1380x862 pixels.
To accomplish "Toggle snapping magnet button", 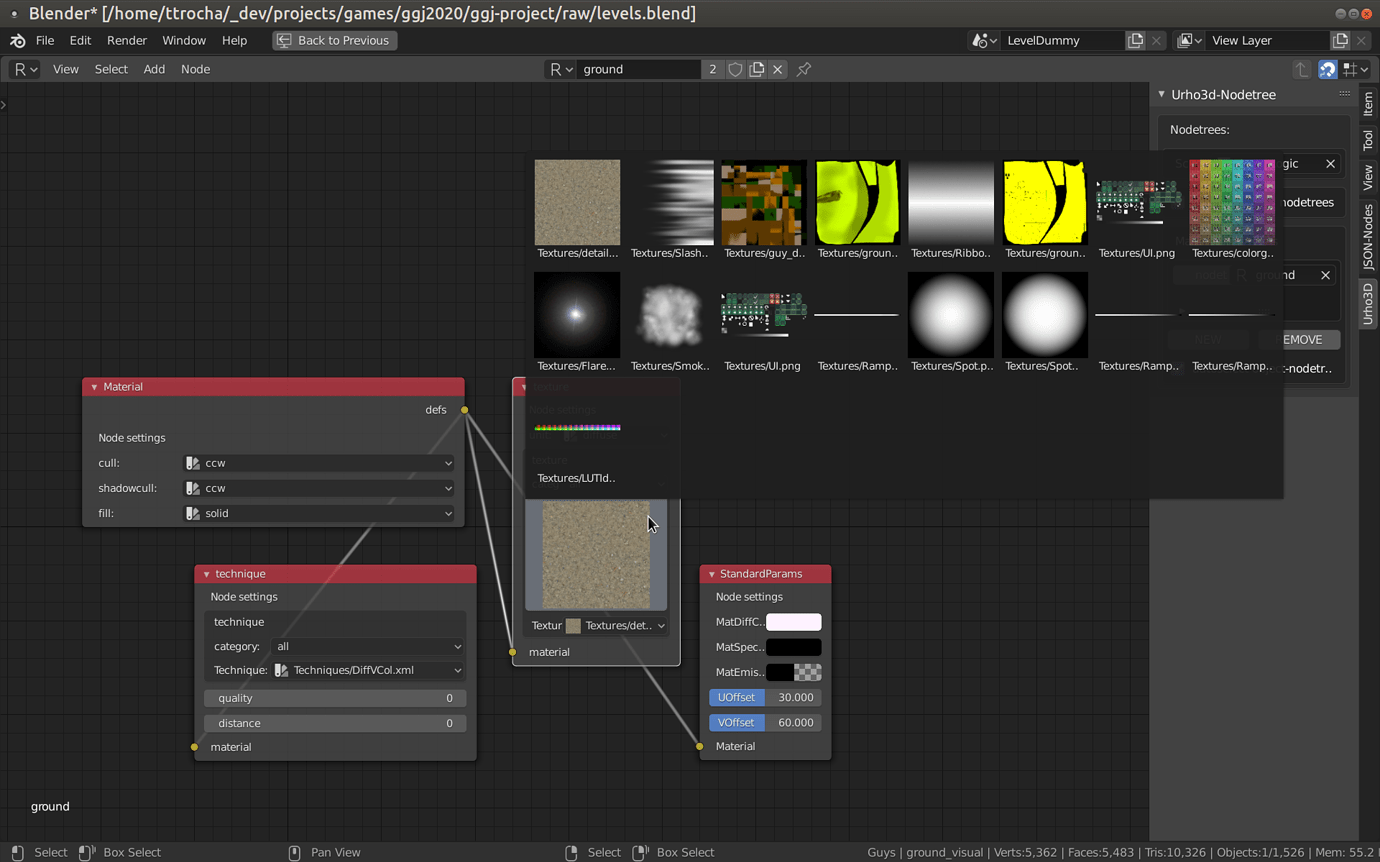I will (x=1327, y=69).
